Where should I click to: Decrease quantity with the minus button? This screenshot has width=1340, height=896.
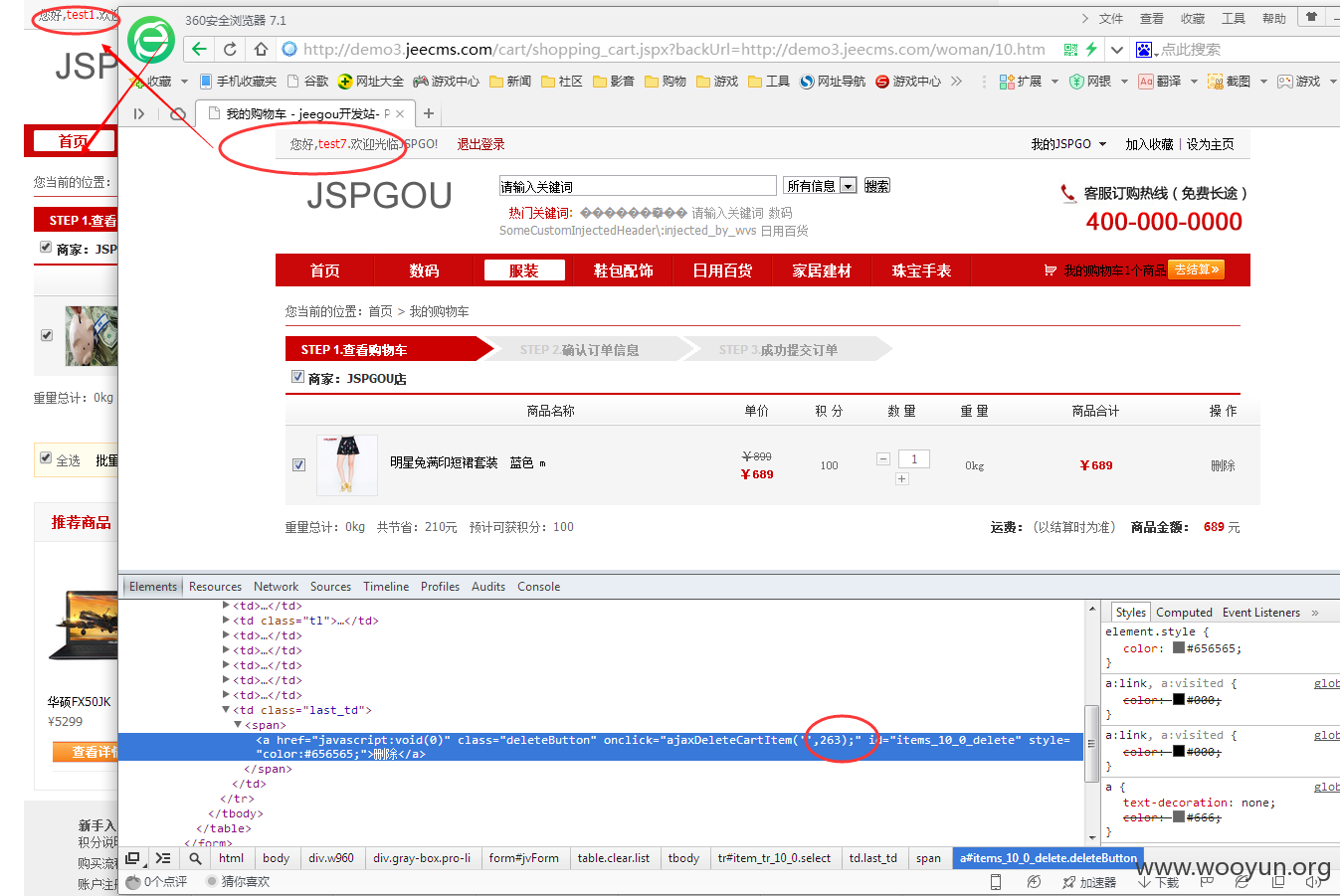[882, 458]
